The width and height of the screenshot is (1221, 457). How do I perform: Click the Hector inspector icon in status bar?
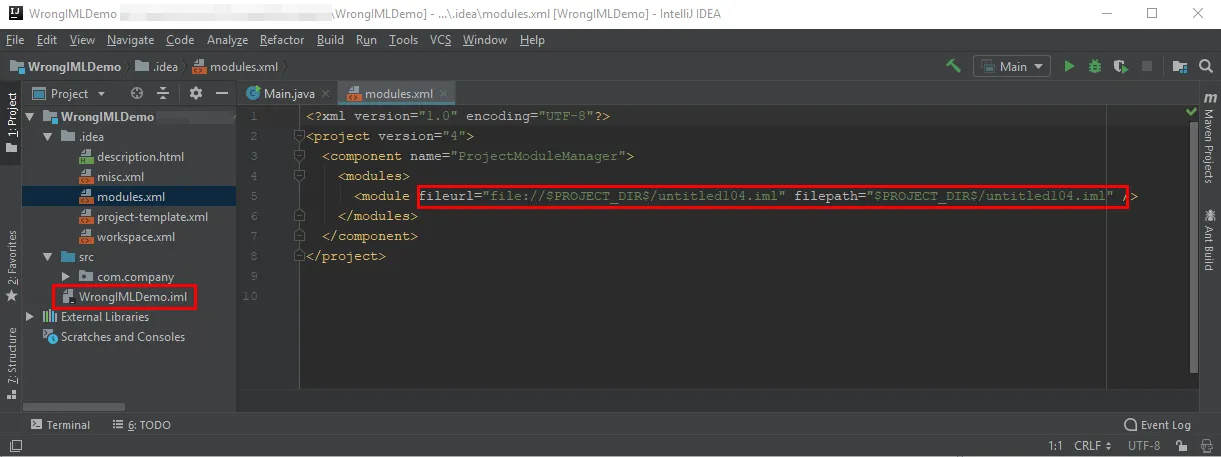click(1205, 445)
